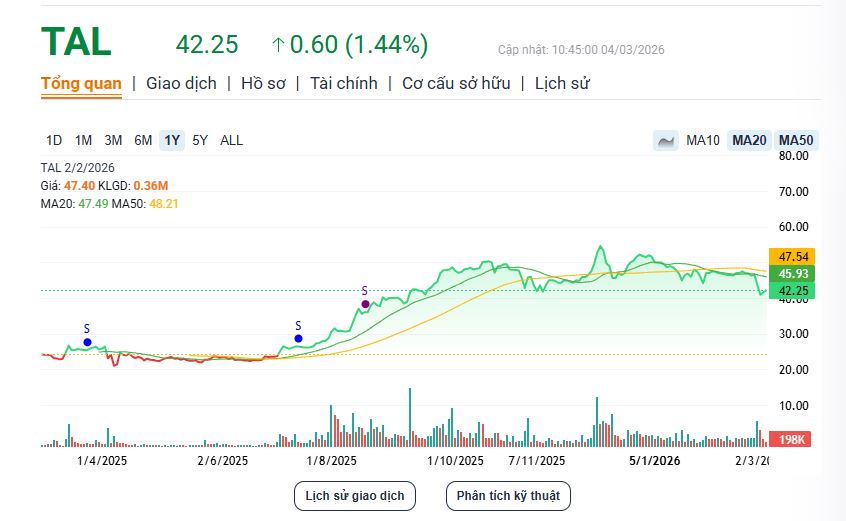Select the 1M time range
Viewport: 846px width, 521px height.
click(x=84, y=141)
